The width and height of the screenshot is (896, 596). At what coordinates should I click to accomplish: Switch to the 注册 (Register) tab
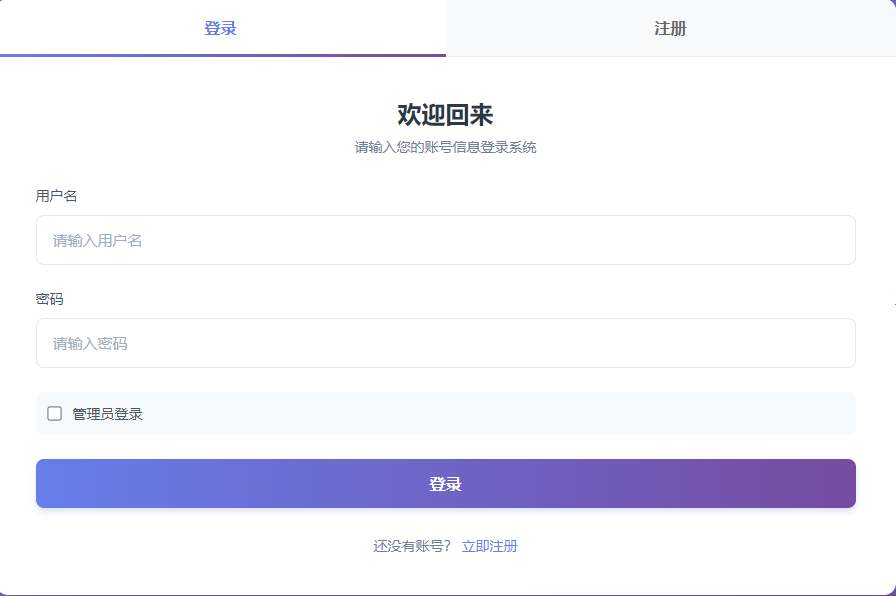pyautogui.click(x=671, y=28)
